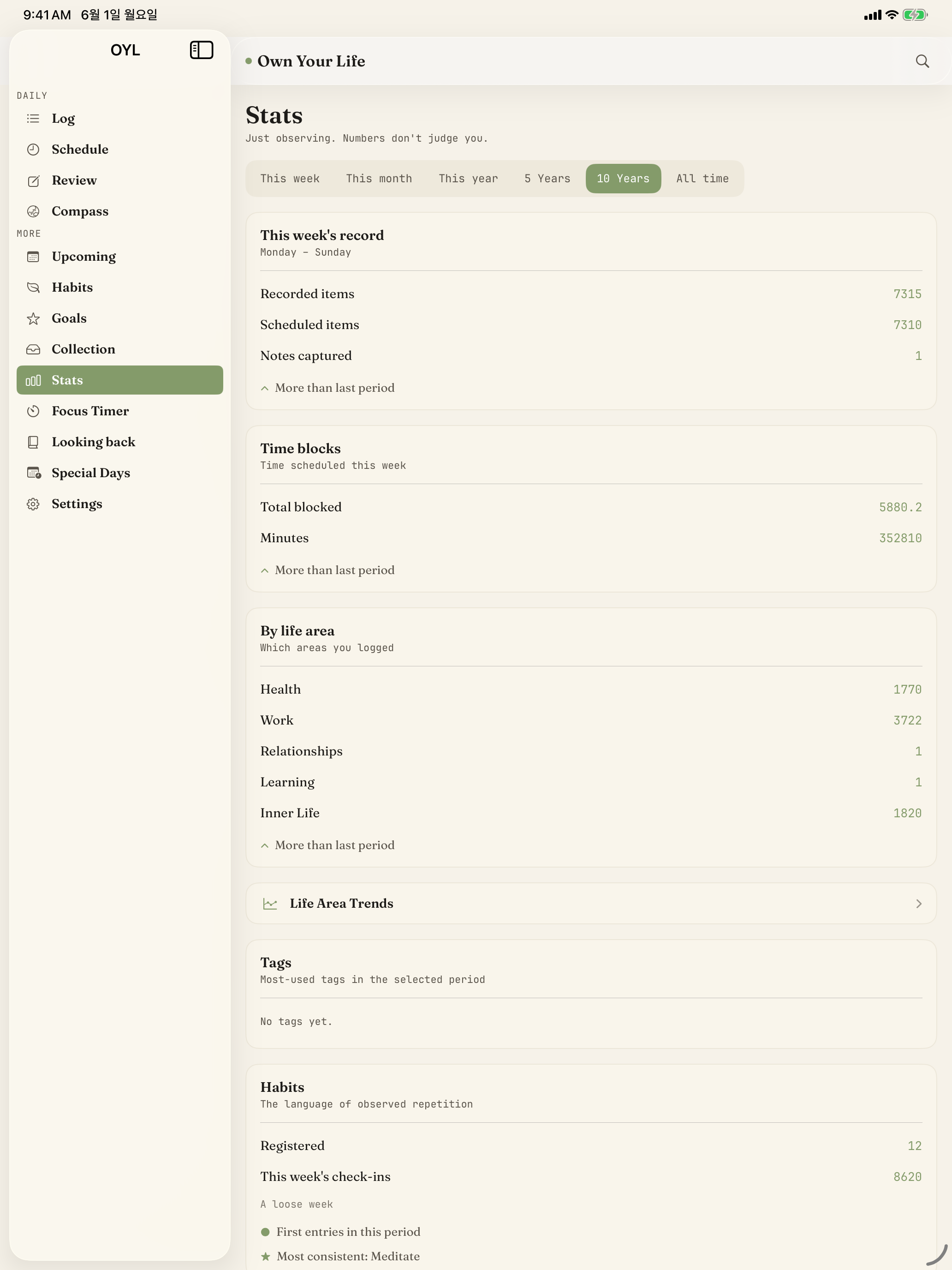Image resolution: width=952 pixels, height=1270 pixels.
Task: Open Looking back
Action: click(119, 442)
